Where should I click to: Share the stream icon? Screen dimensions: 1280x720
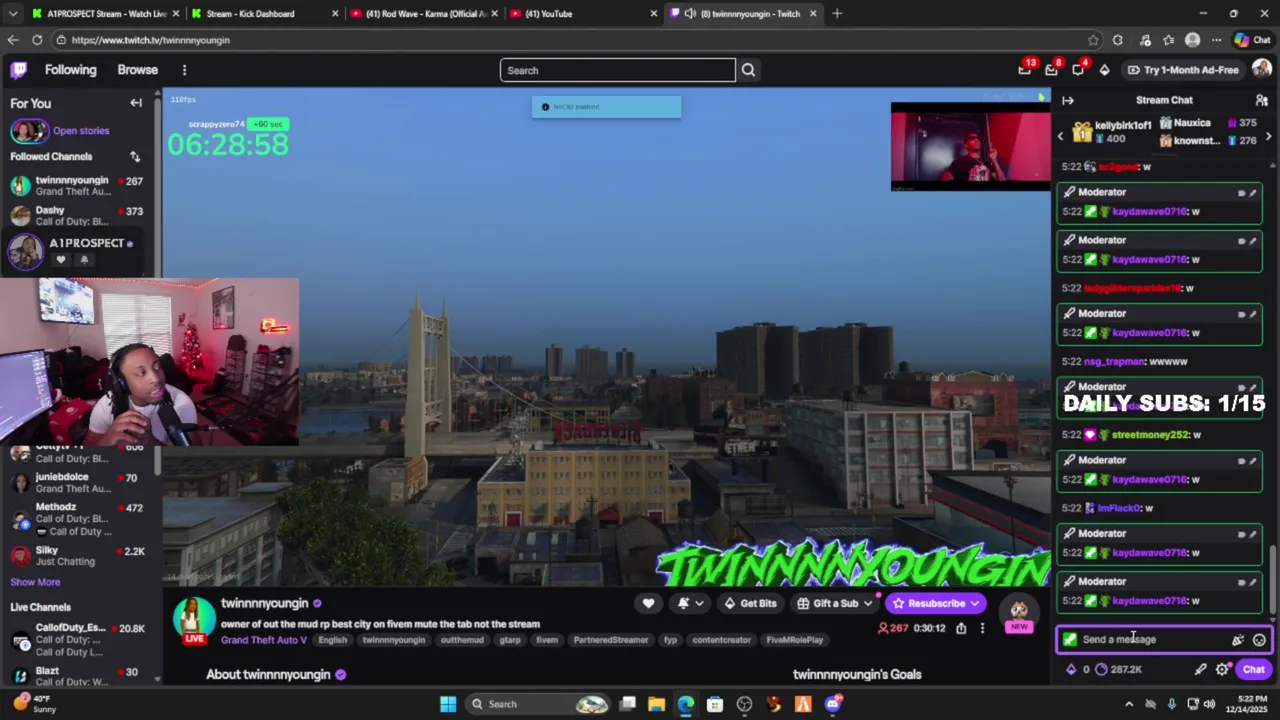[961, 628]
